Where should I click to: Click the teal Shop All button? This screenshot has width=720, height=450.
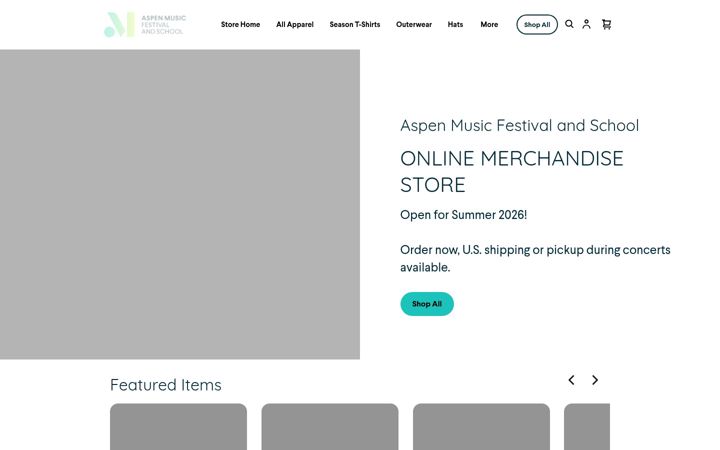click(x=427, y=304)
